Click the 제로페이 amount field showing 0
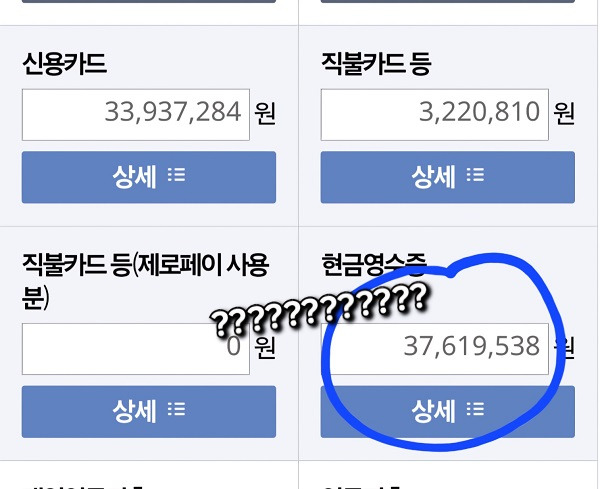Screen dimensions: 600x489 (136, 349)
